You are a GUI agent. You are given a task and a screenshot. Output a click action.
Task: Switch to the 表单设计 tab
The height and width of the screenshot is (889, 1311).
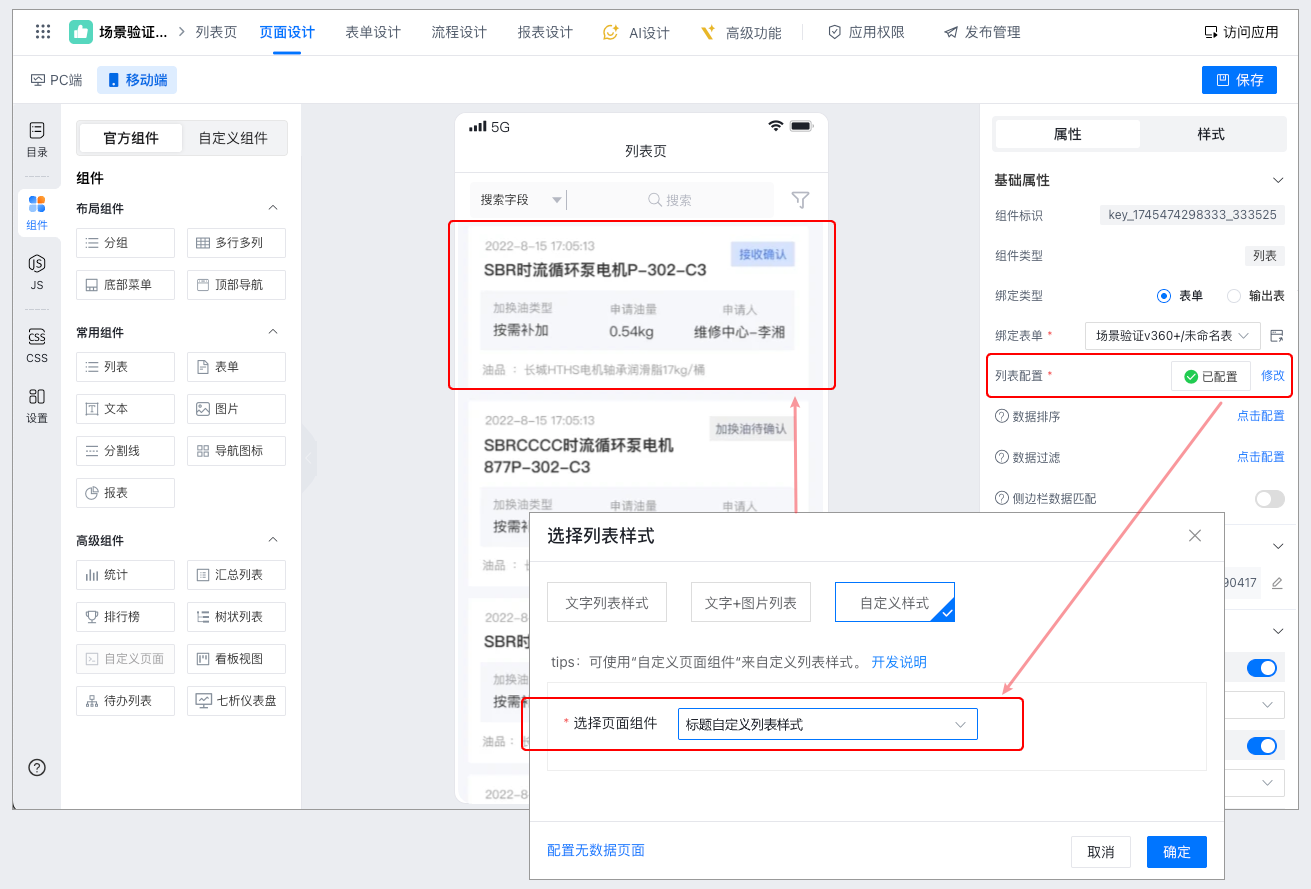[x=373, y=32]
